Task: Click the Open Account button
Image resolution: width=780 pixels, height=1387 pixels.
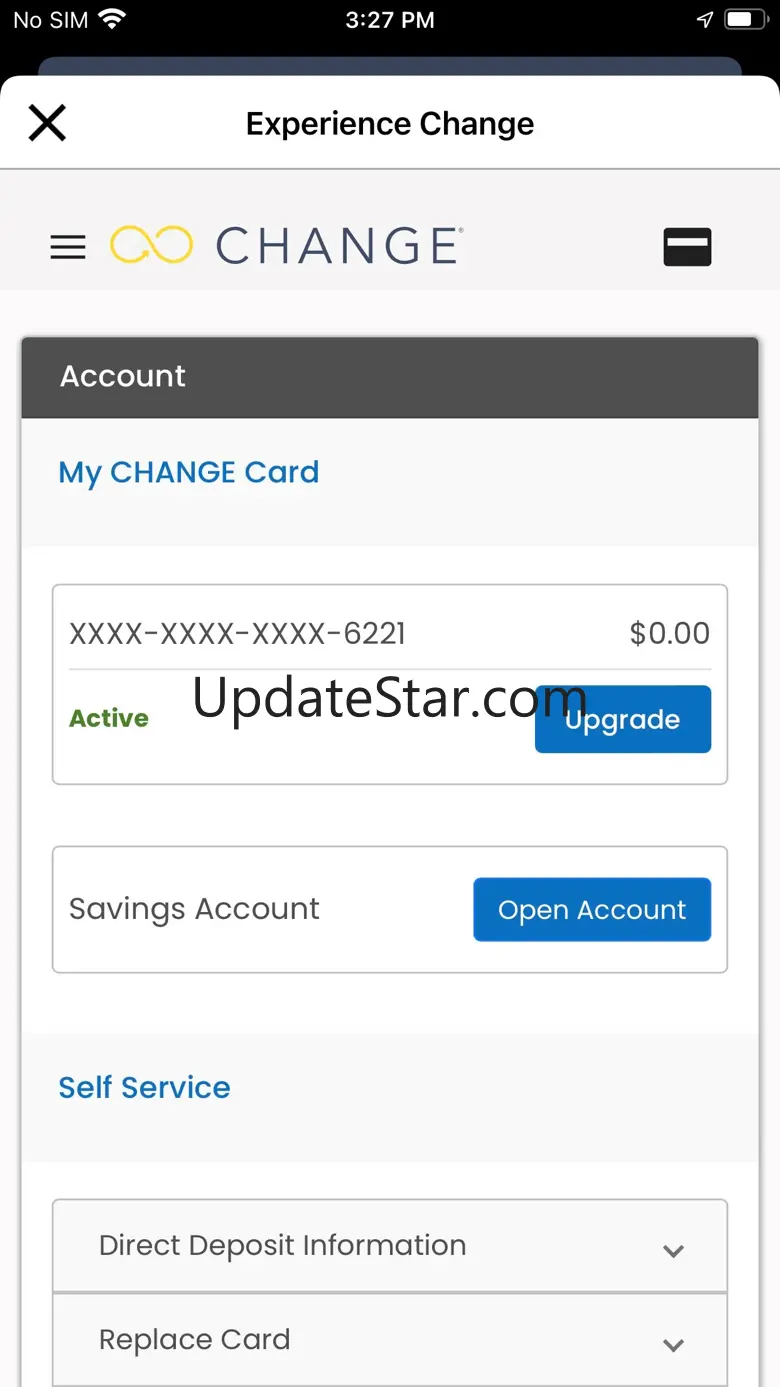Action: click(x=592, y=909)
